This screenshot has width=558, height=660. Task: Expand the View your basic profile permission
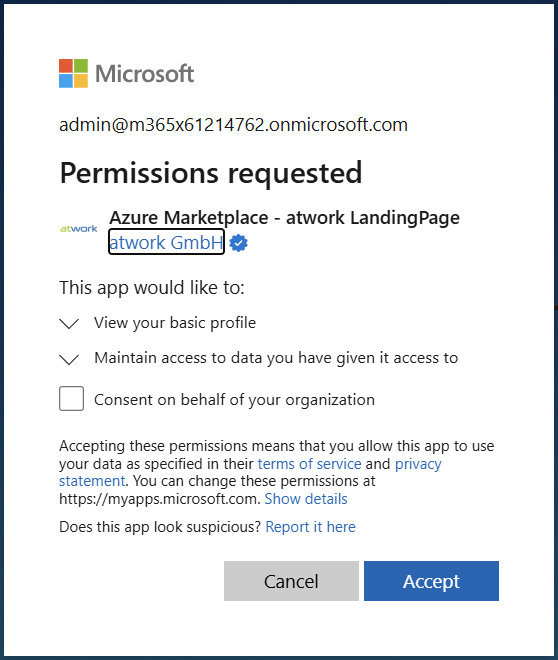tap(69, 324)
